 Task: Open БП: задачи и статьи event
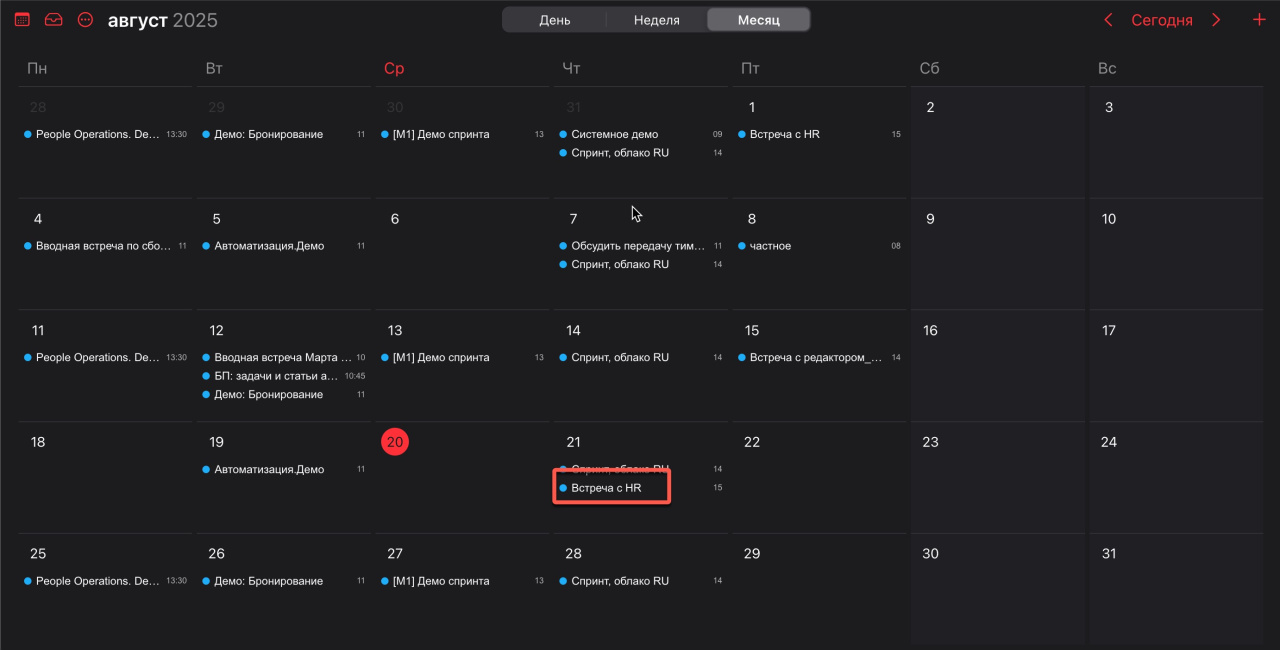click(276, 376)
